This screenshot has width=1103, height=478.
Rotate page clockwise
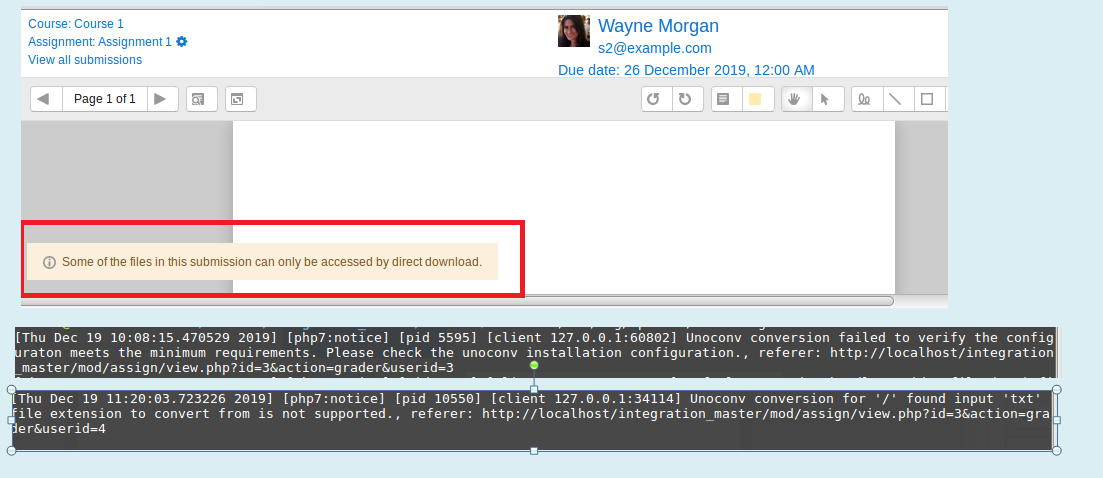tap(687, 99)
